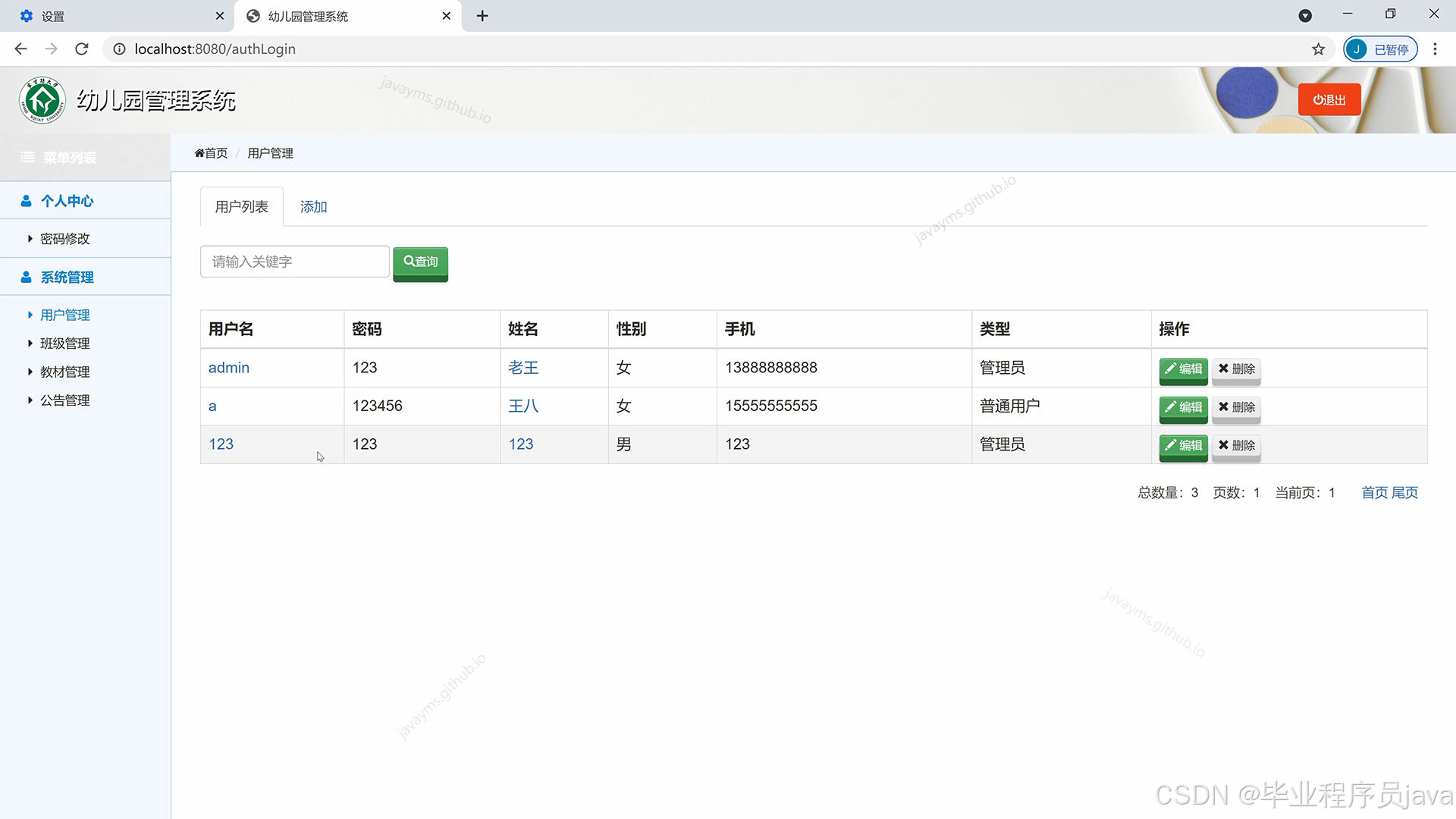Click the password value 123456
The image size is (1456, 819).
click(378, 406)
